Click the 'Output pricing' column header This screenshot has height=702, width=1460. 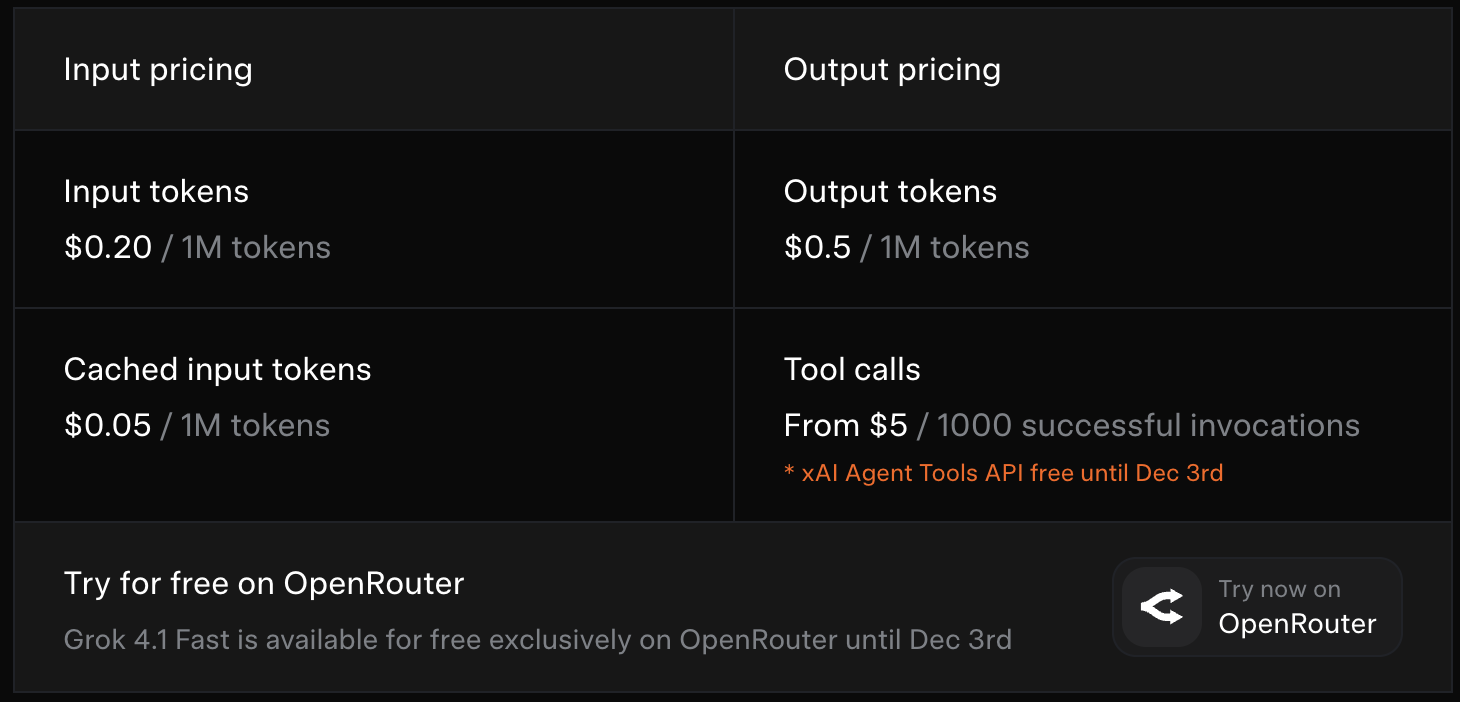pos(892,70)
